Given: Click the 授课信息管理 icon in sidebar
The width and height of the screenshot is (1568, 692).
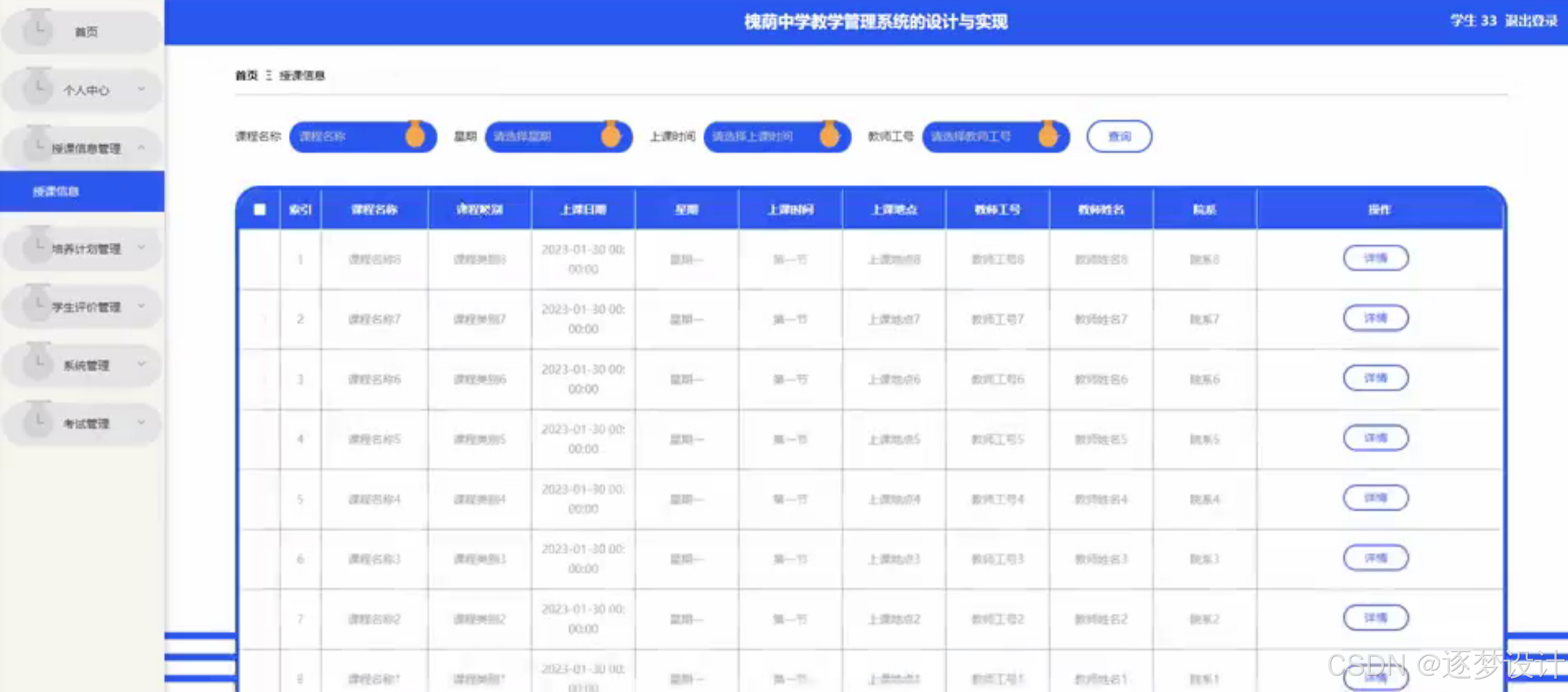Looking at the screenshot, I should click(x=38, y=146).
